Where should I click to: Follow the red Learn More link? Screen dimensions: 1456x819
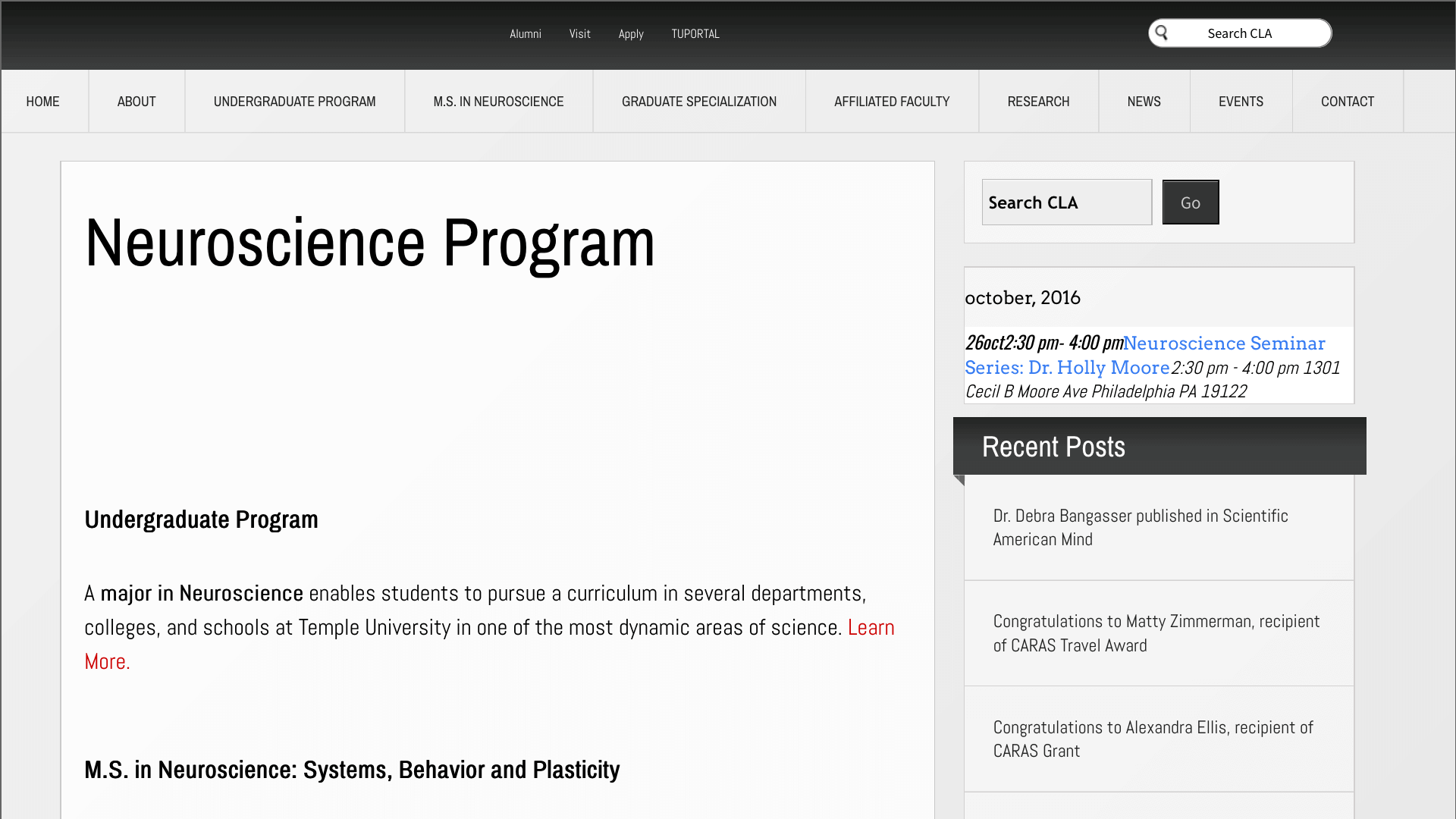pos(871,628)
